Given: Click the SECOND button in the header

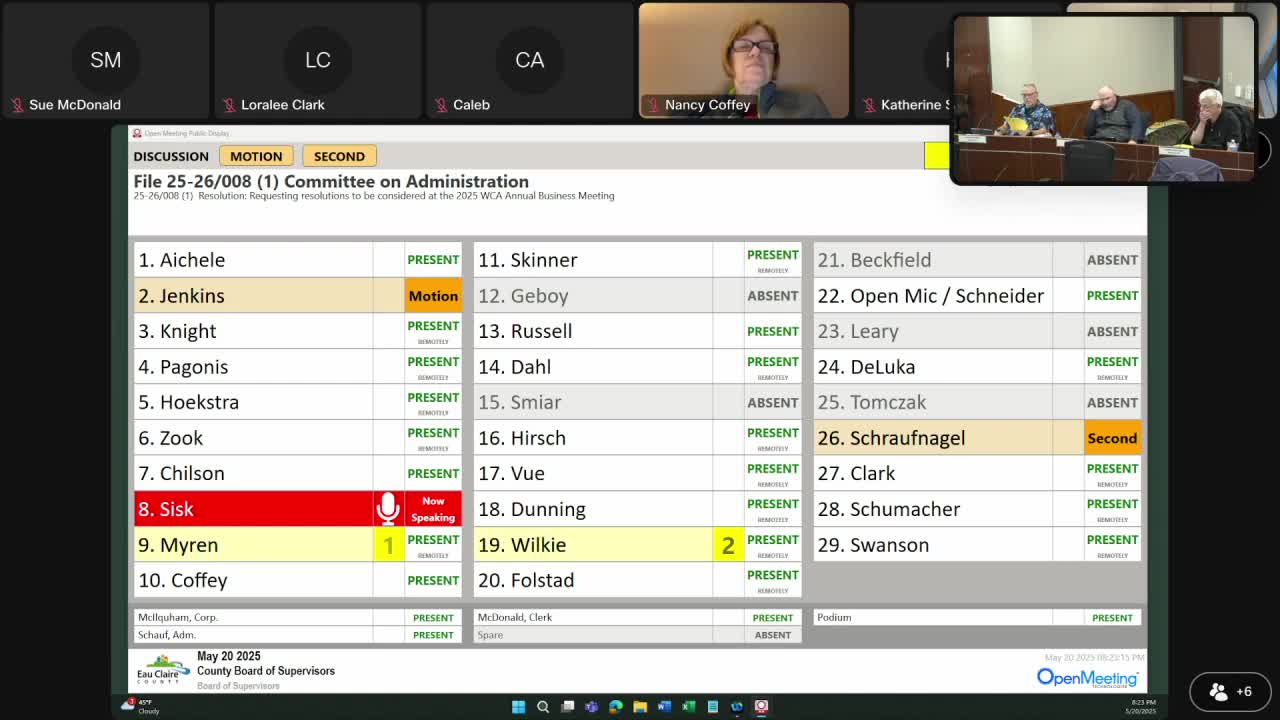Looking at the screenshot, I should [339, 156].
